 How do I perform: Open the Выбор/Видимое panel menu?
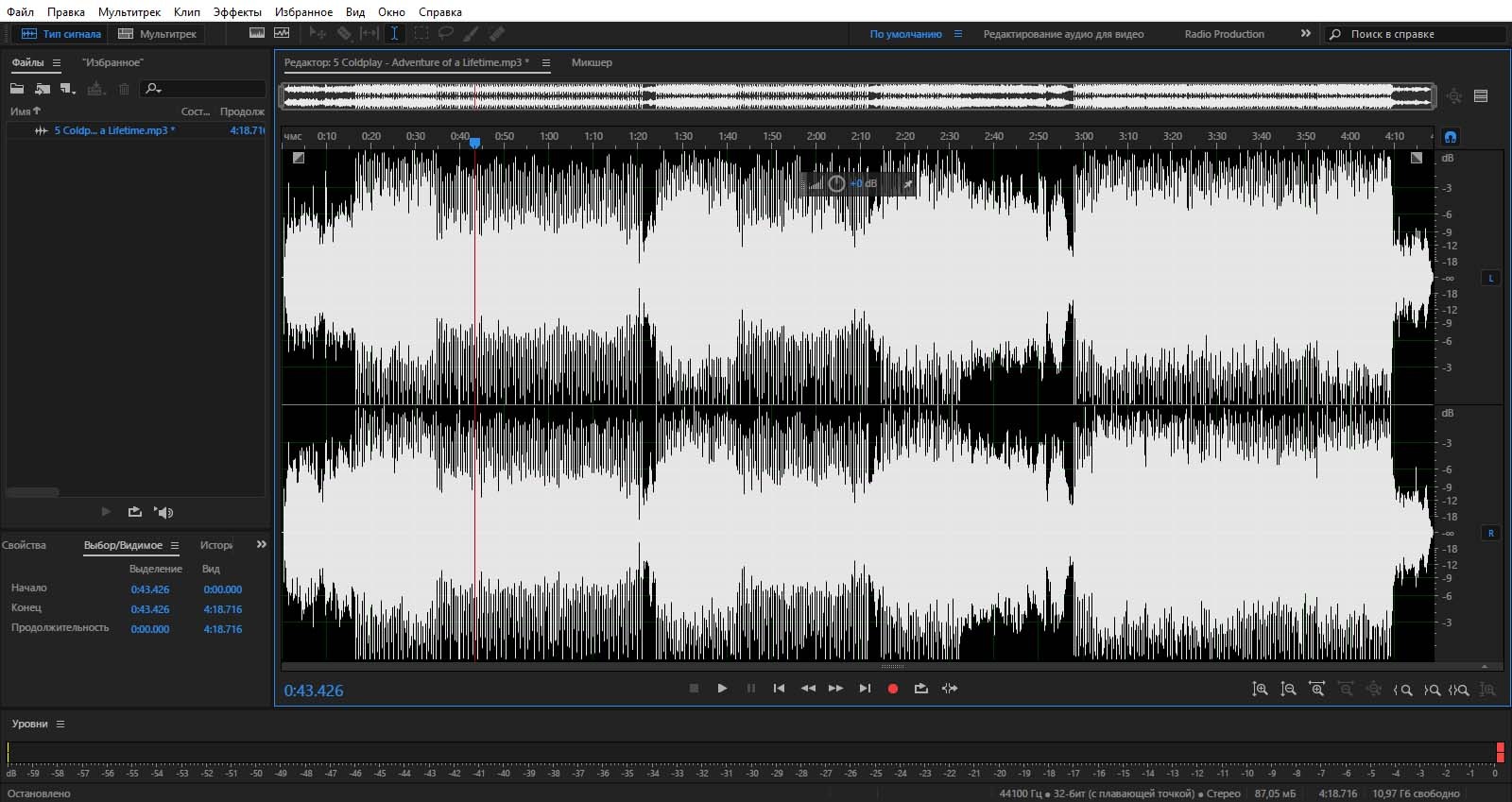click(175, 545)
